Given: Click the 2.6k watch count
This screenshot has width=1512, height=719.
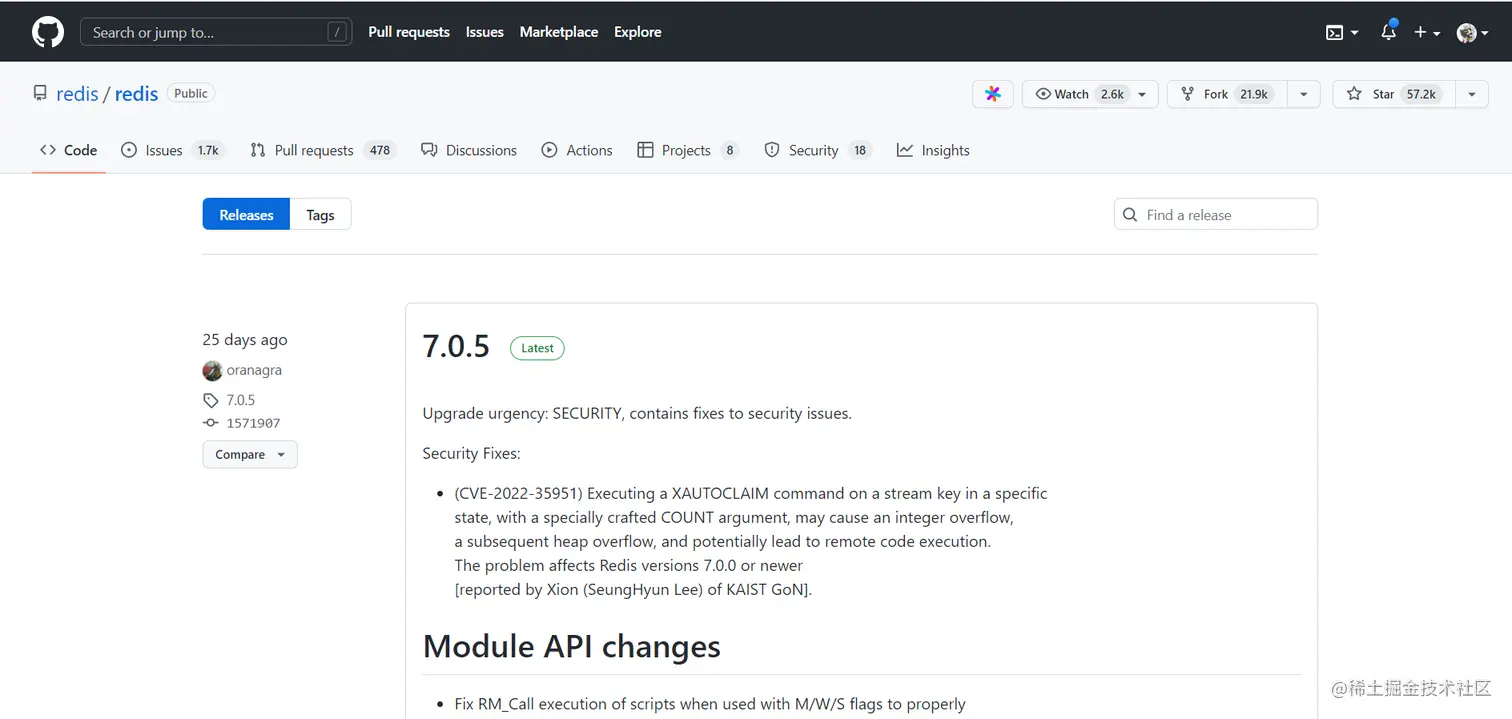Looking at the screenshot, I should click(x=1111, y=94).
